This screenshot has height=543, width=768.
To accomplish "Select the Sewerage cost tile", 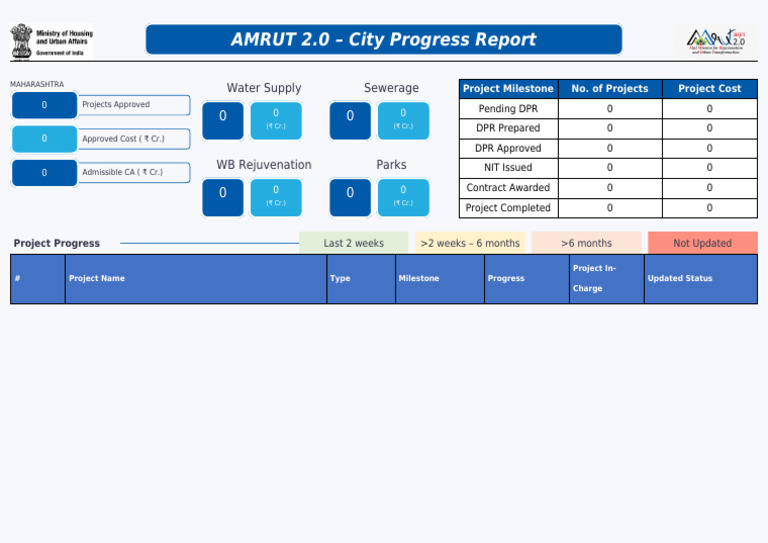I will pos(404,120).
